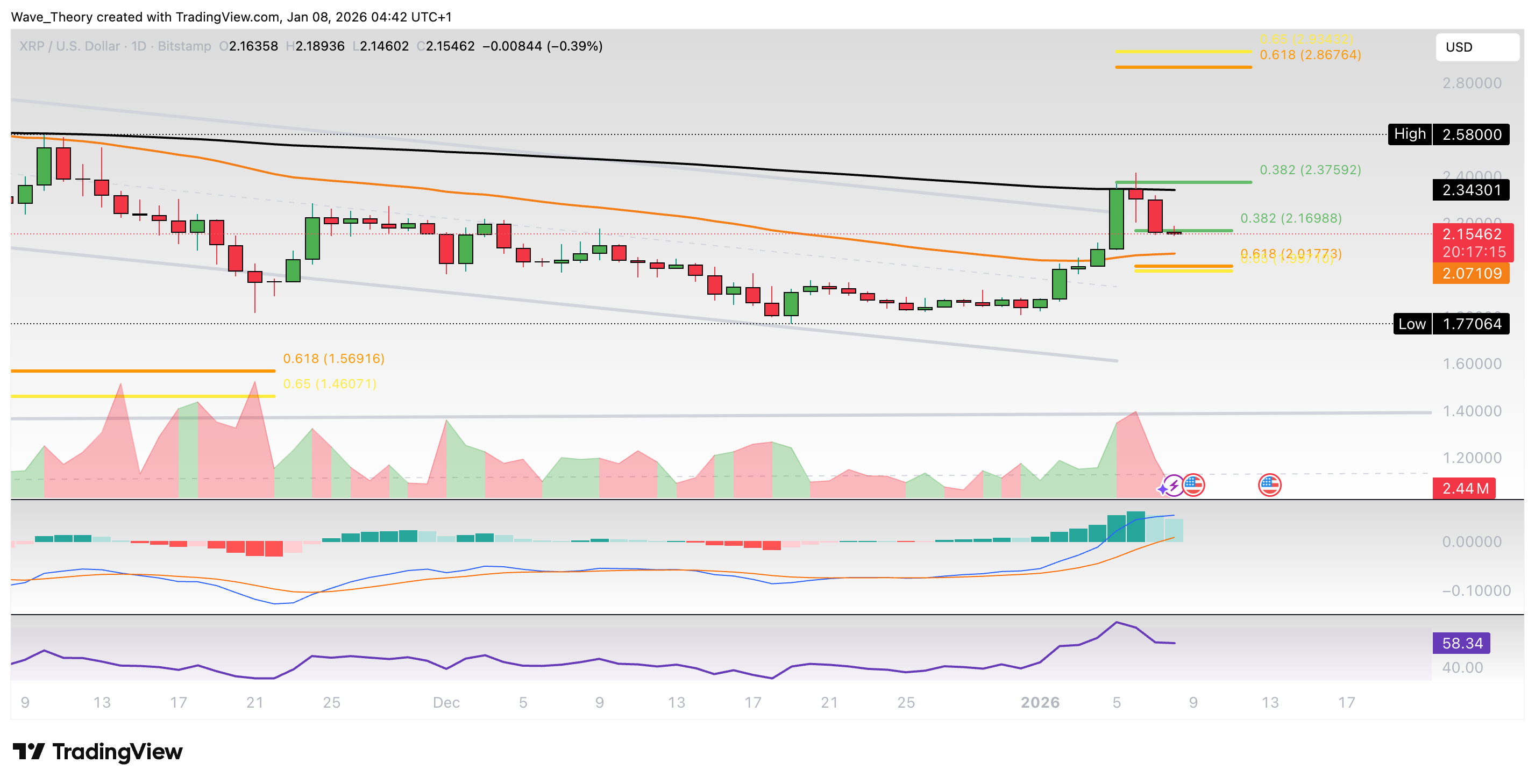Click the orange 2.07109 price label
Image resolution: width=1535 pixels, height=784 pixels.
click(1472, 273)
